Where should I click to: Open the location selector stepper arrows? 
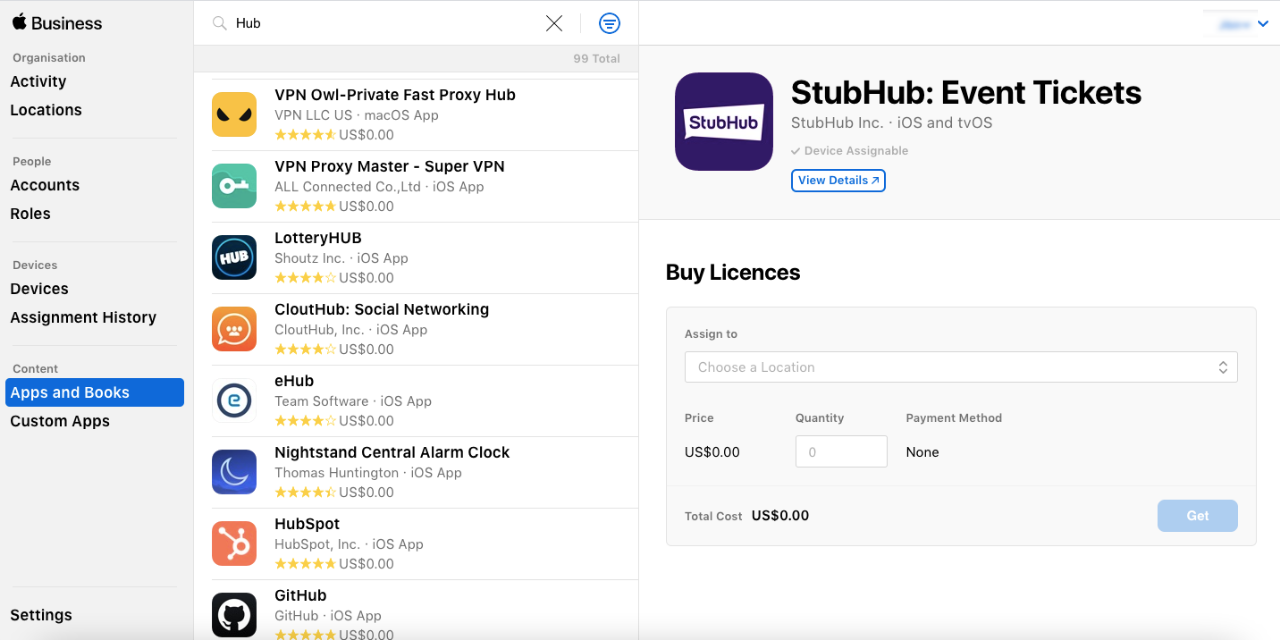coord(1223,367)
